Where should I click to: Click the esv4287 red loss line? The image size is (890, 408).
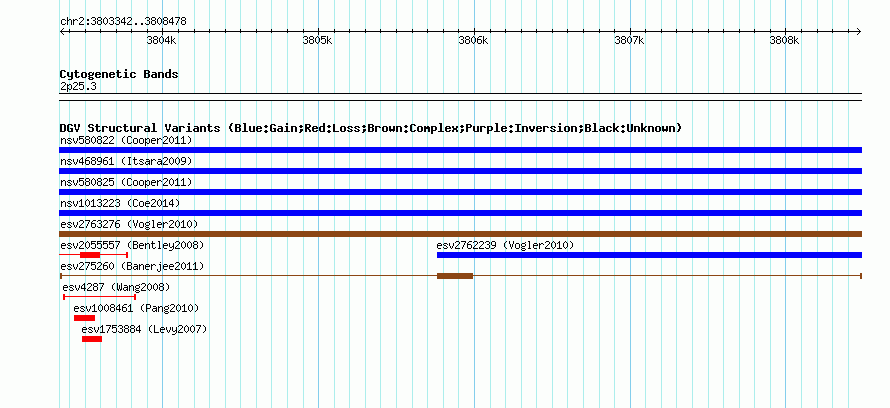[x=99, y=297]
